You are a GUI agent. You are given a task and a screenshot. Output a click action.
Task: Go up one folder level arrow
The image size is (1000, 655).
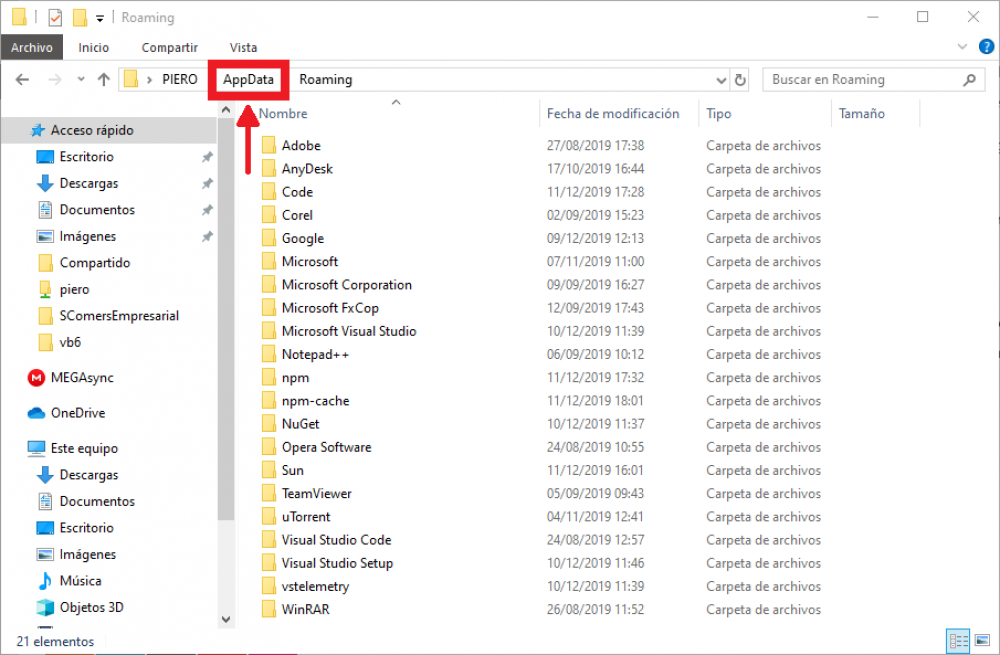coord(103,80)
